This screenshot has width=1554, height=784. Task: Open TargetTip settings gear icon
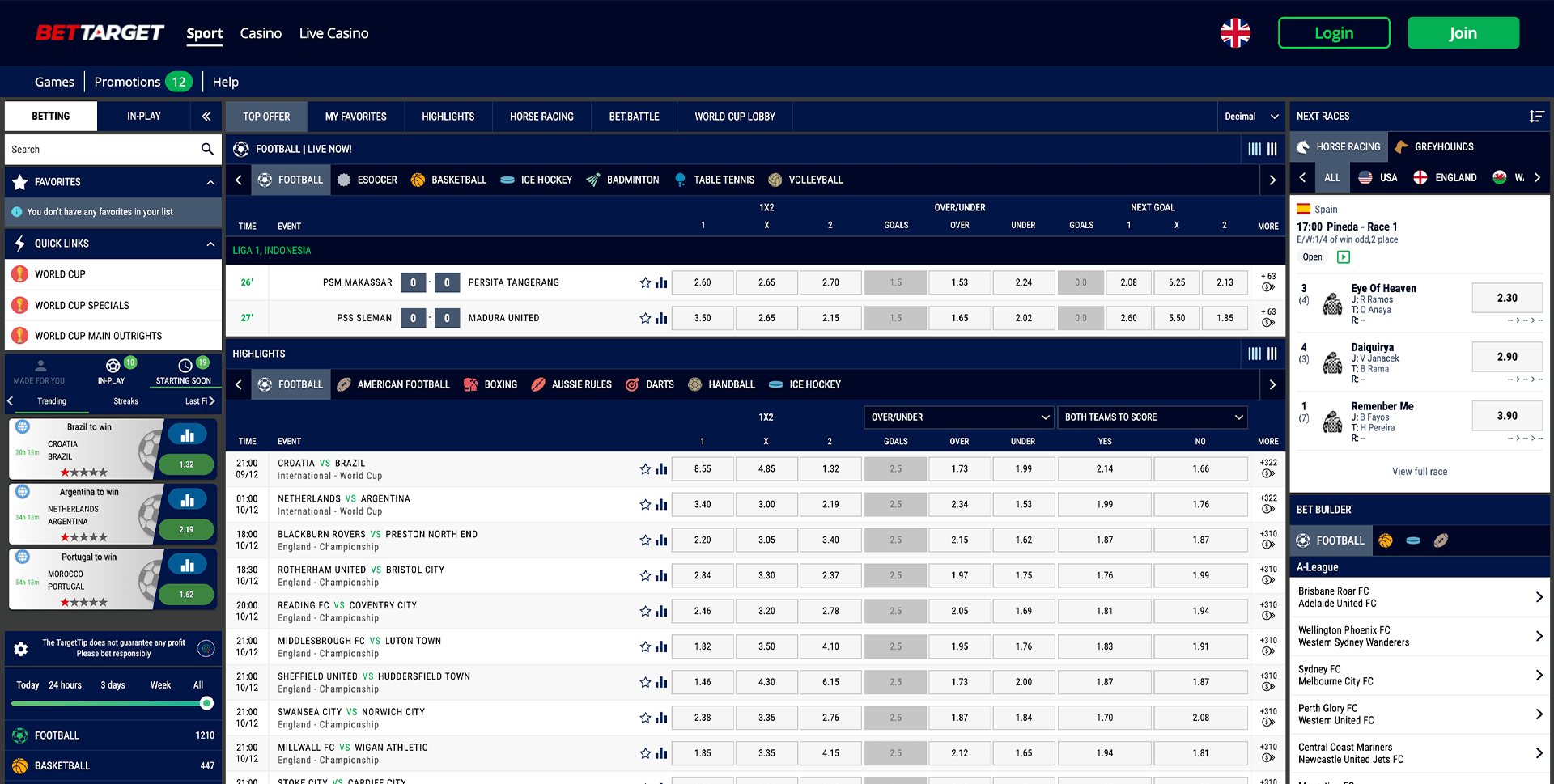coord(21,649)
